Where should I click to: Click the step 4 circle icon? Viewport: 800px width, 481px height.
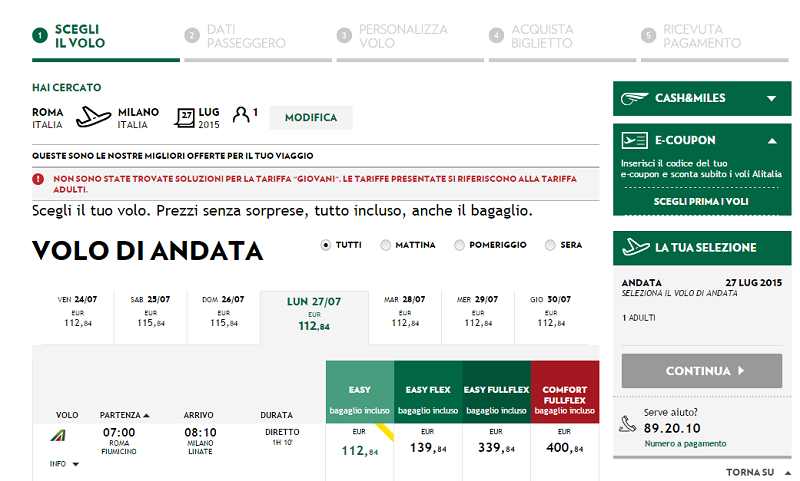click(x=496, y=36)
